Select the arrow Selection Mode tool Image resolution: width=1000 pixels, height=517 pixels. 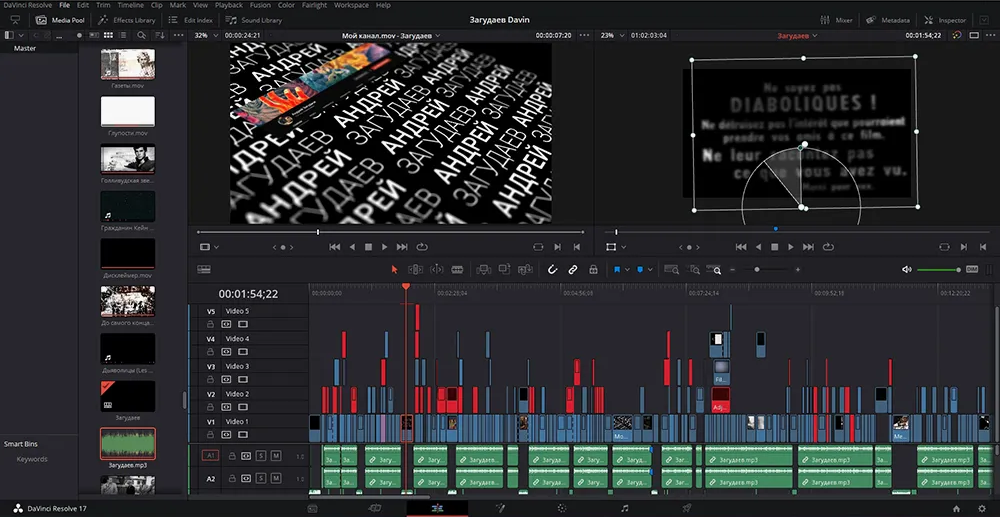click(x=394, y=270)
